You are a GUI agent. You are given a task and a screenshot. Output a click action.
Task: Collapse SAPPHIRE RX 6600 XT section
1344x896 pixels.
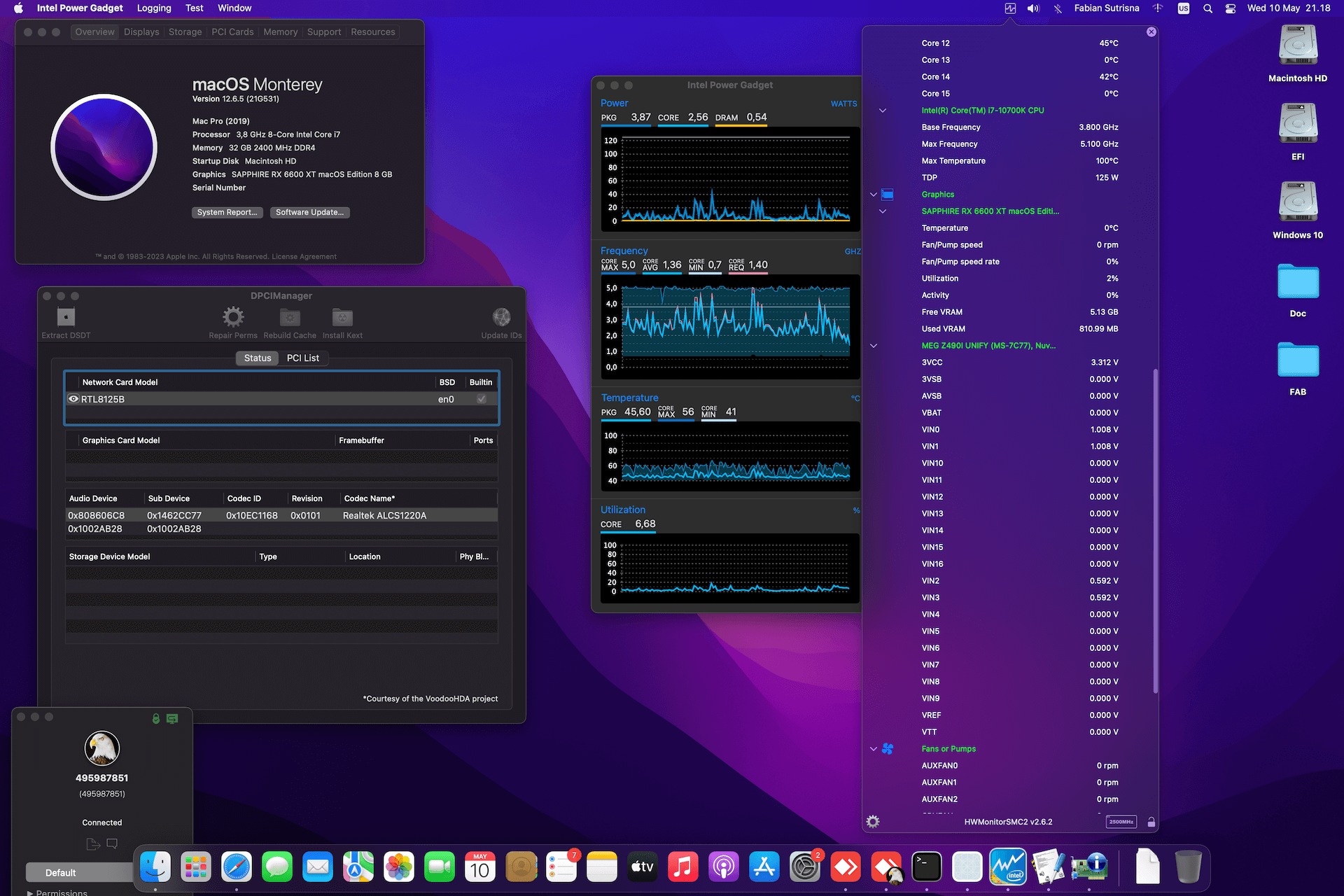(883, 211)
